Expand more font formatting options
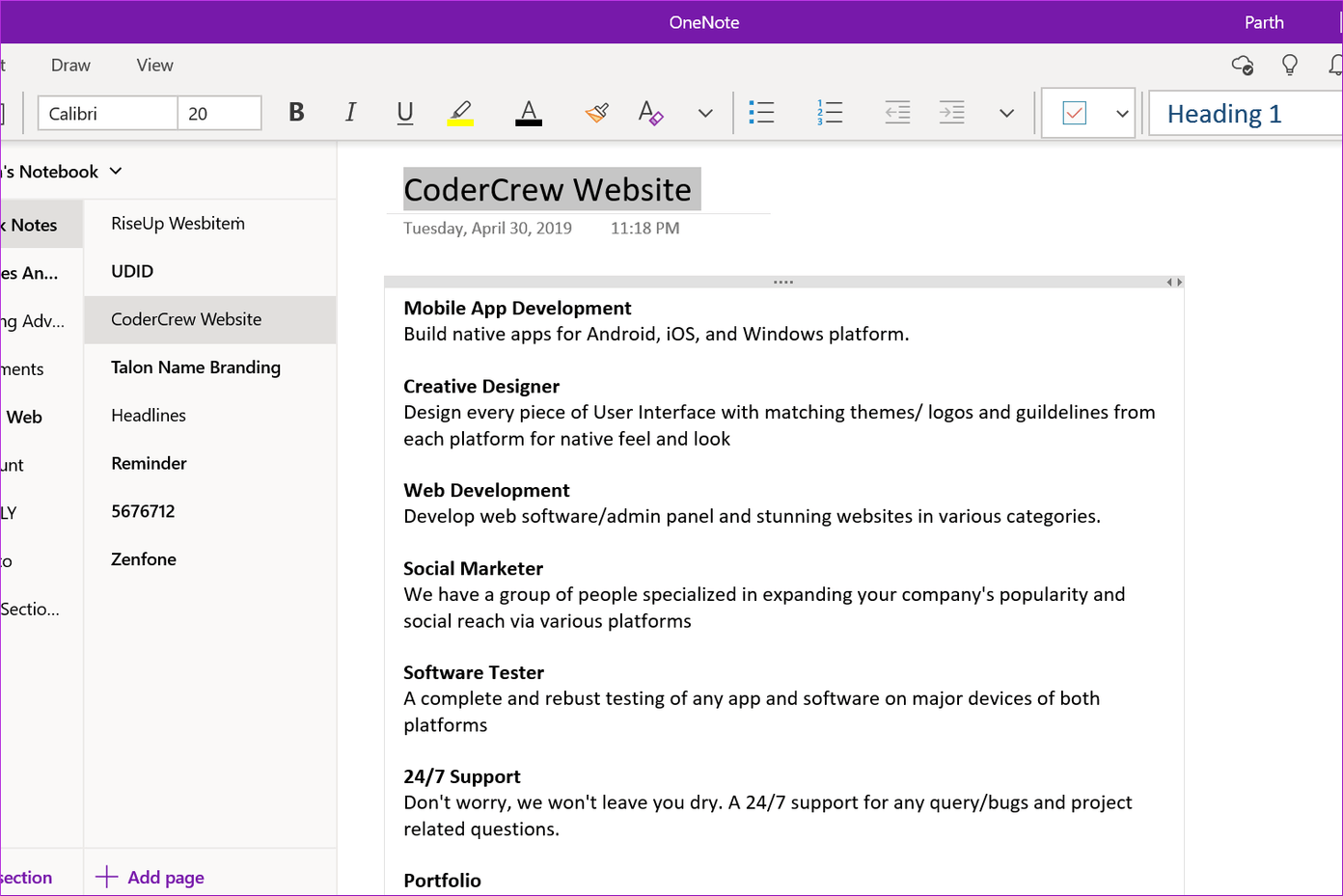 (x=705, y=113)
